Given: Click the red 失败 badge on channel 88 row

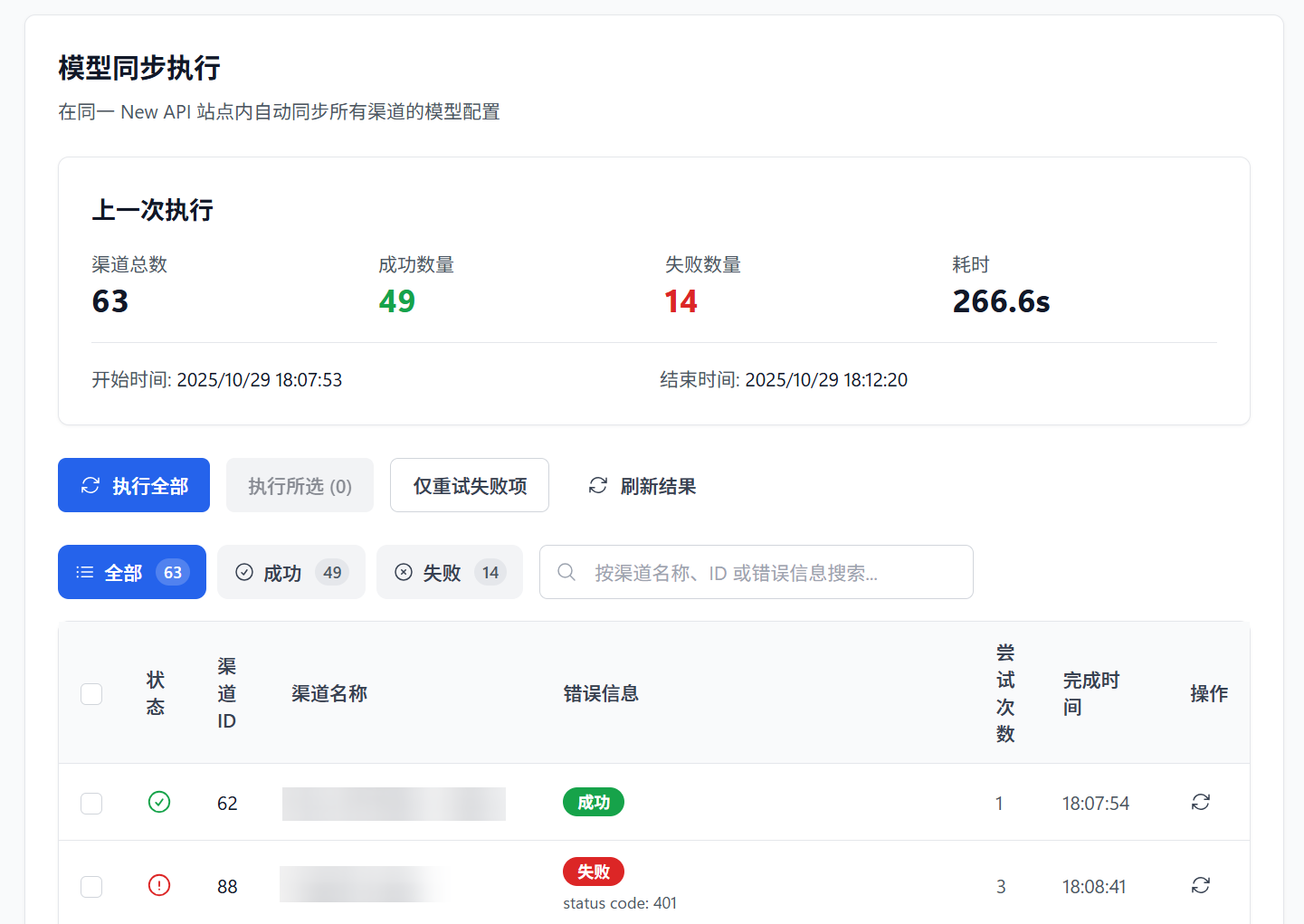Looking at the screenshot, I should [x=593, y=872].
